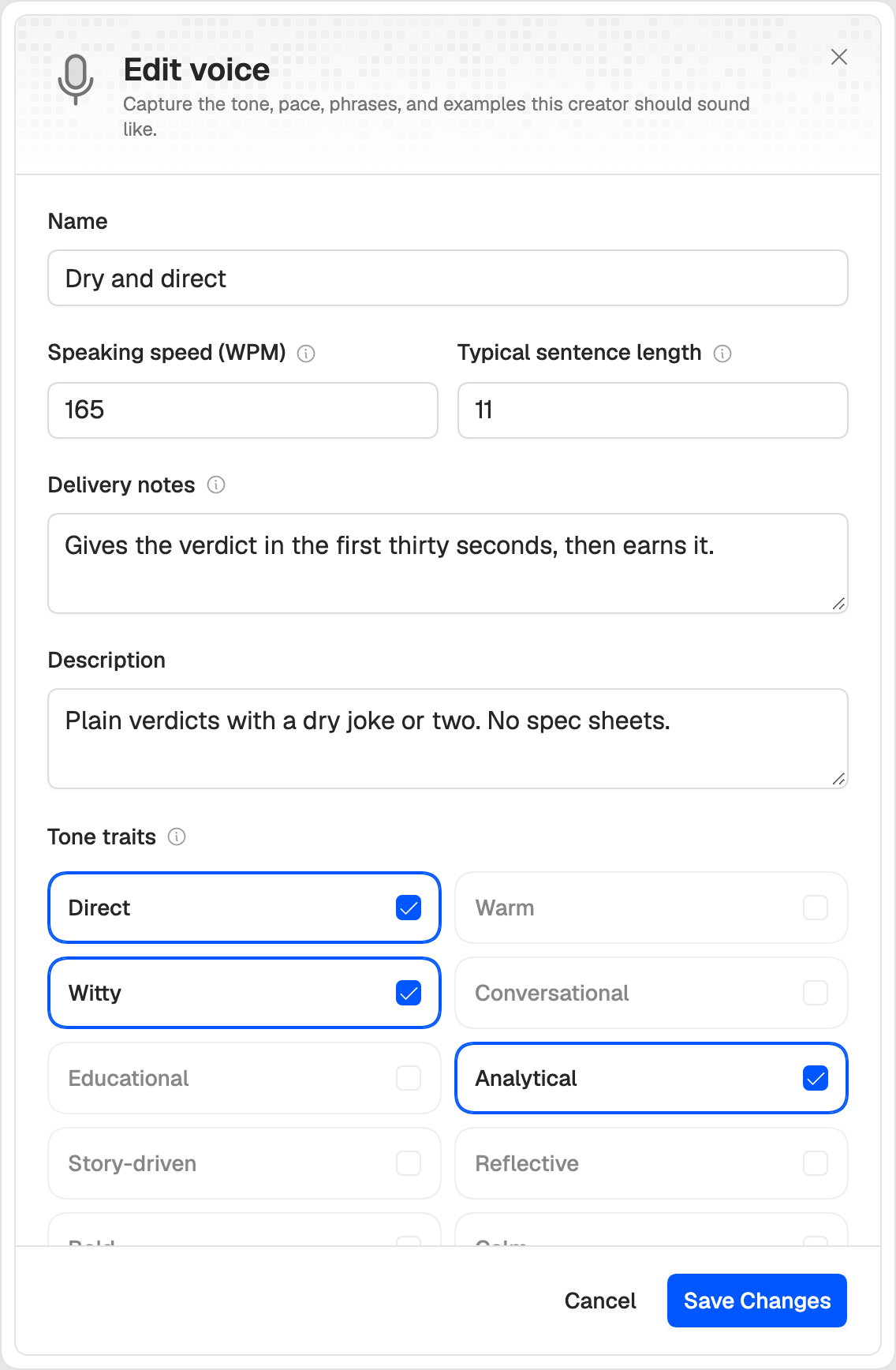This screenshot has height=1370, width=896.
Task: Grab the Delivery notes resize handle
Action: pos(839,605)
